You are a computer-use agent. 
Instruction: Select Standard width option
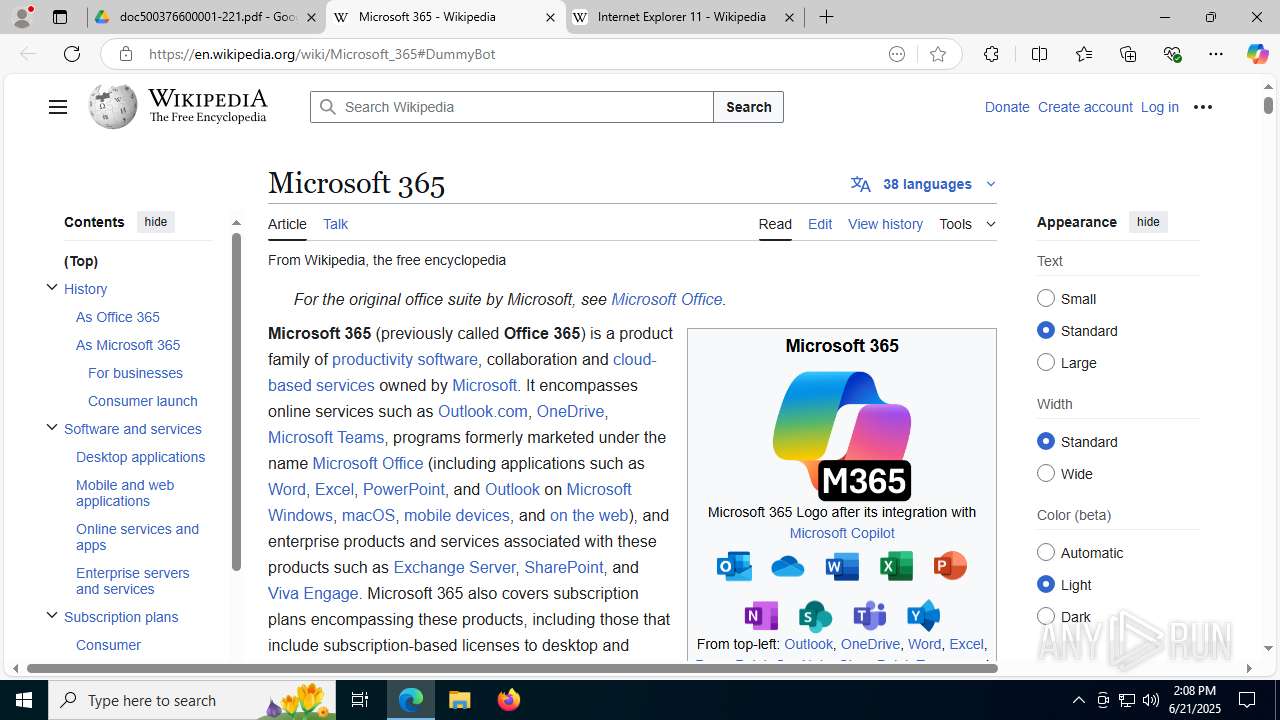pyautogui.click(x=1046, y=441)
